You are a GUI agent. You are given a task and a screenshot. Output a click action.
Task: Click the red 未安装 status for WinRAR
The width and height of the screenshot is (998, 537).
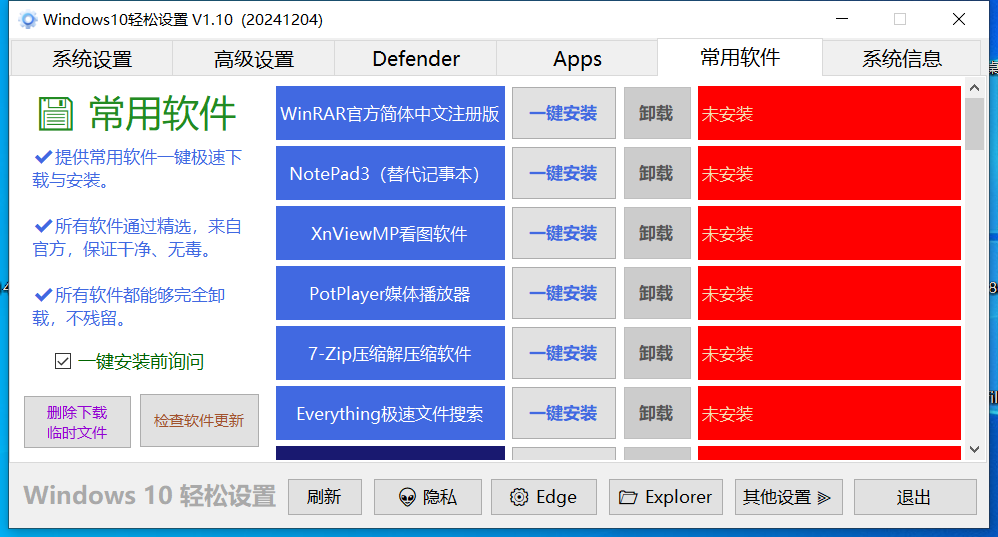coord(829,113)
